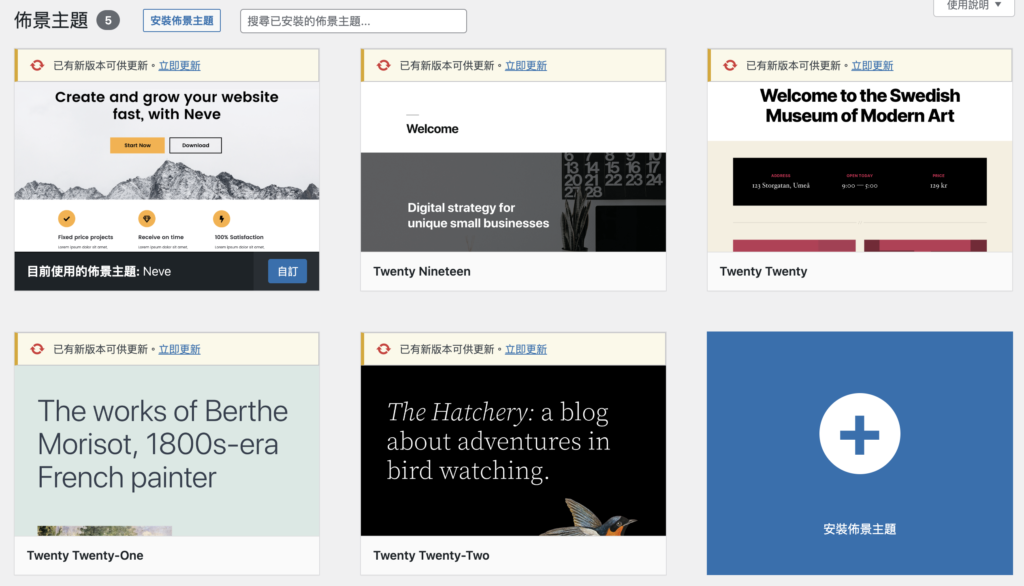Click the update icon on Twenty Twenty-Two
The height and width of the screenshot is (586, 1024).
pyautogui.click(x=383, y=349)
